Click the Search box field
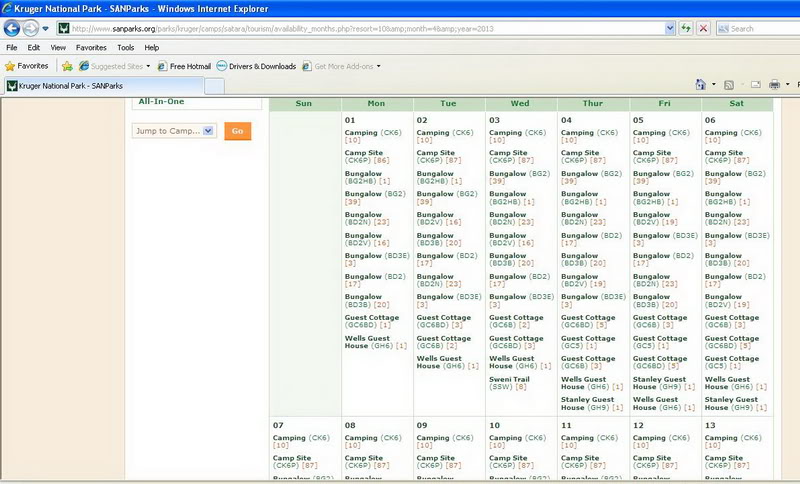800x484 pixels. 758,29
